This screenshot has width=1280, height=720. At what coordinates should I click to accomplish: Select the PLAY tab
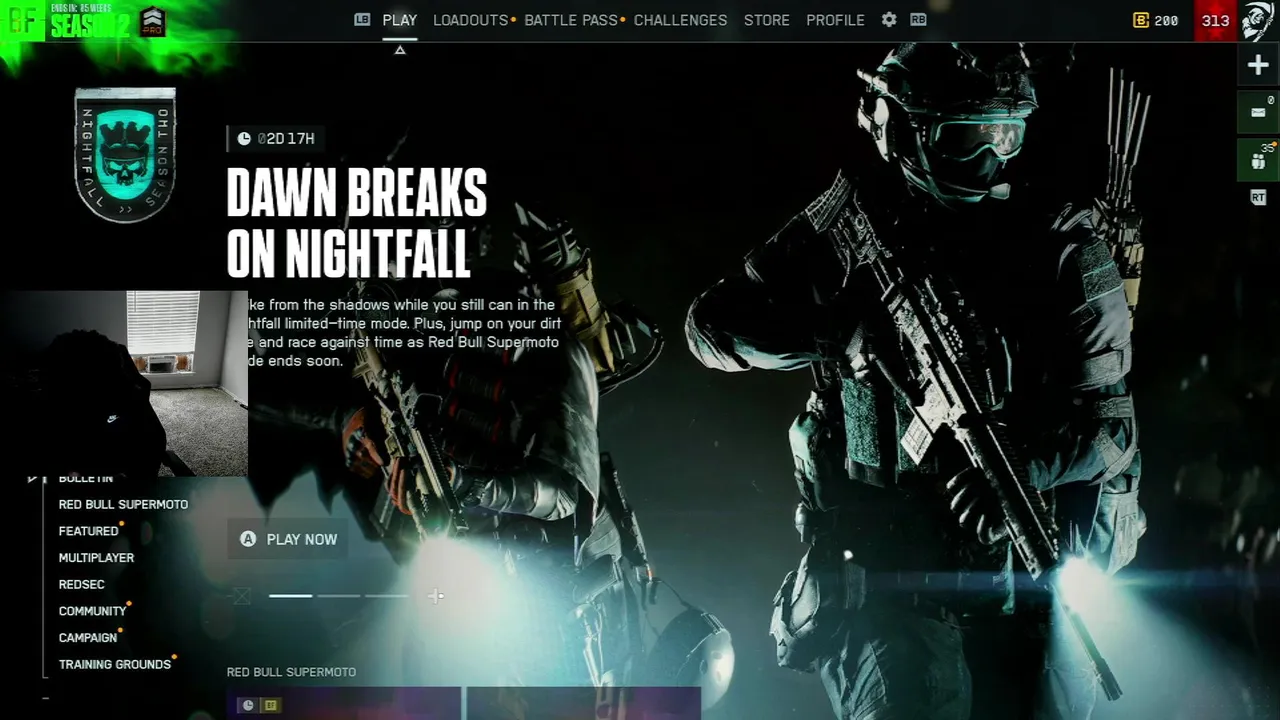(400, 20)
